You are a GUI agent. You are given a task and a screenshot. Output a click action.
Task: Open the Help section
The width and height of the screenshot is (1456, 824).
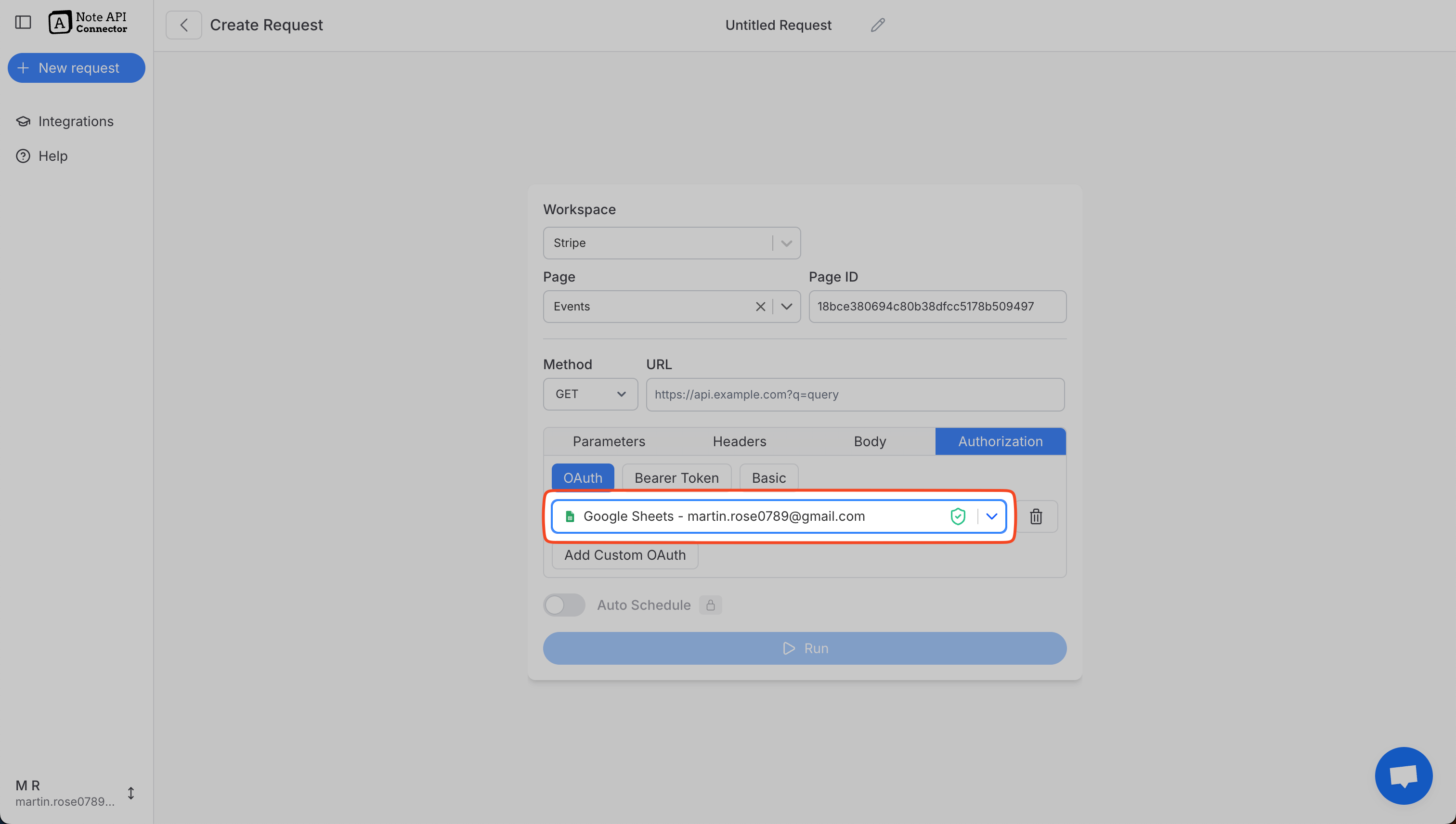coord(52,156)
